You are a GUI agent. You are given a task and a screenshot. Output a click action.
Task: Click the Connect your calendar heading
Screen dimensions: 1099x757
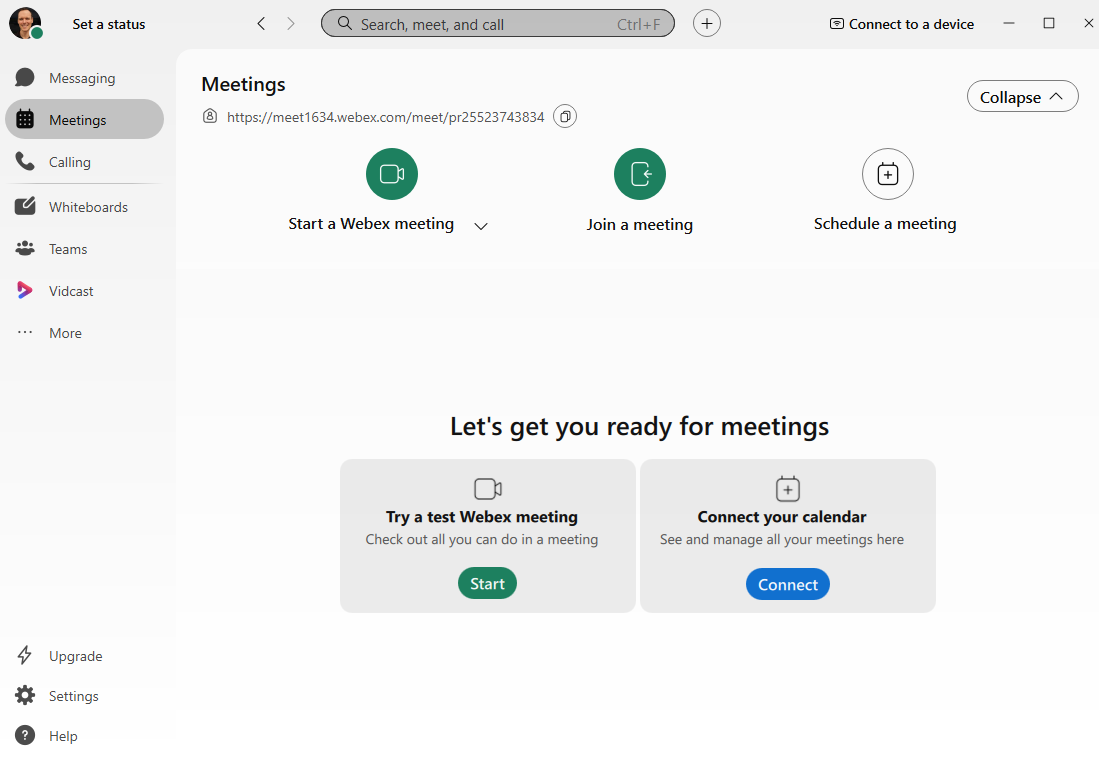pyautogui.click(x=781, y=517)
